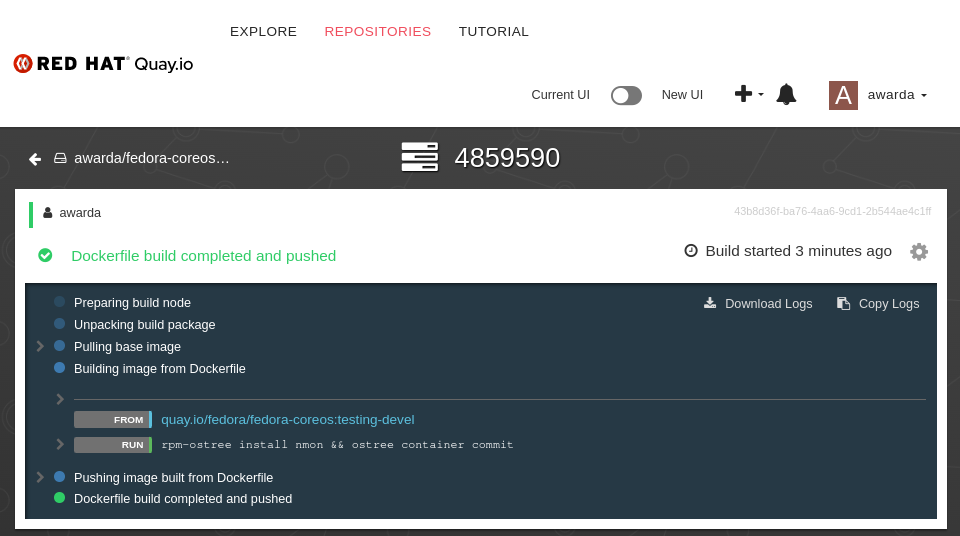Image resolution: width=960 pixels, height=536 pixels.
Task: Click Copy Logs
Action: [878, 304]
